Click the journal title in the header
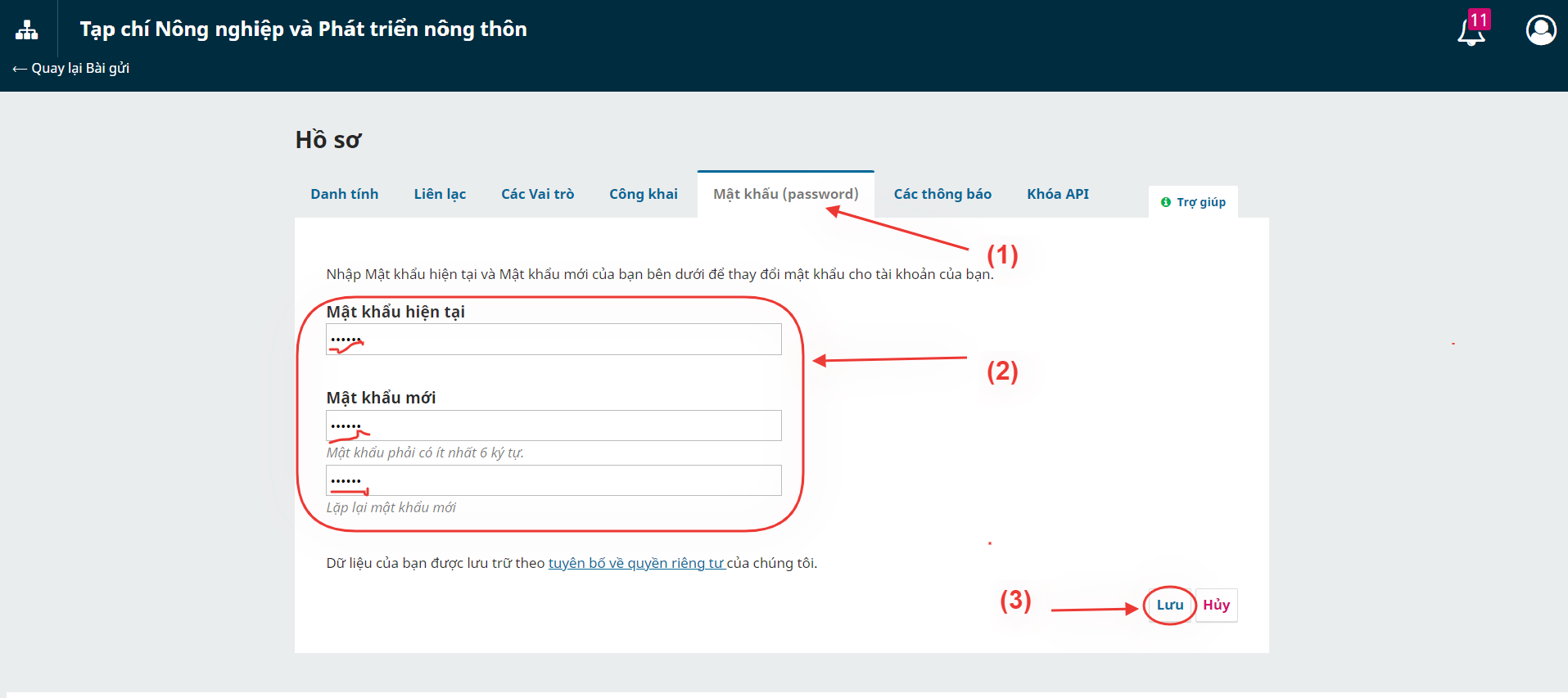 (303, 29)
